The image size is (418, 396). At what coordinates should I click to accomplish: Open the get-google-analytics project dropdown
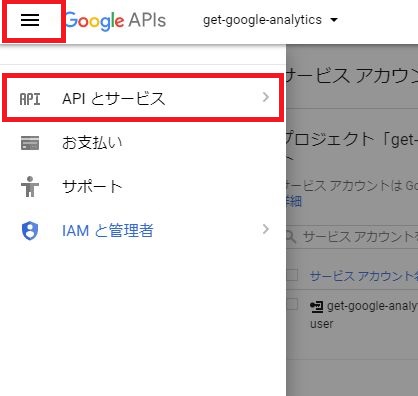[270, 20]
